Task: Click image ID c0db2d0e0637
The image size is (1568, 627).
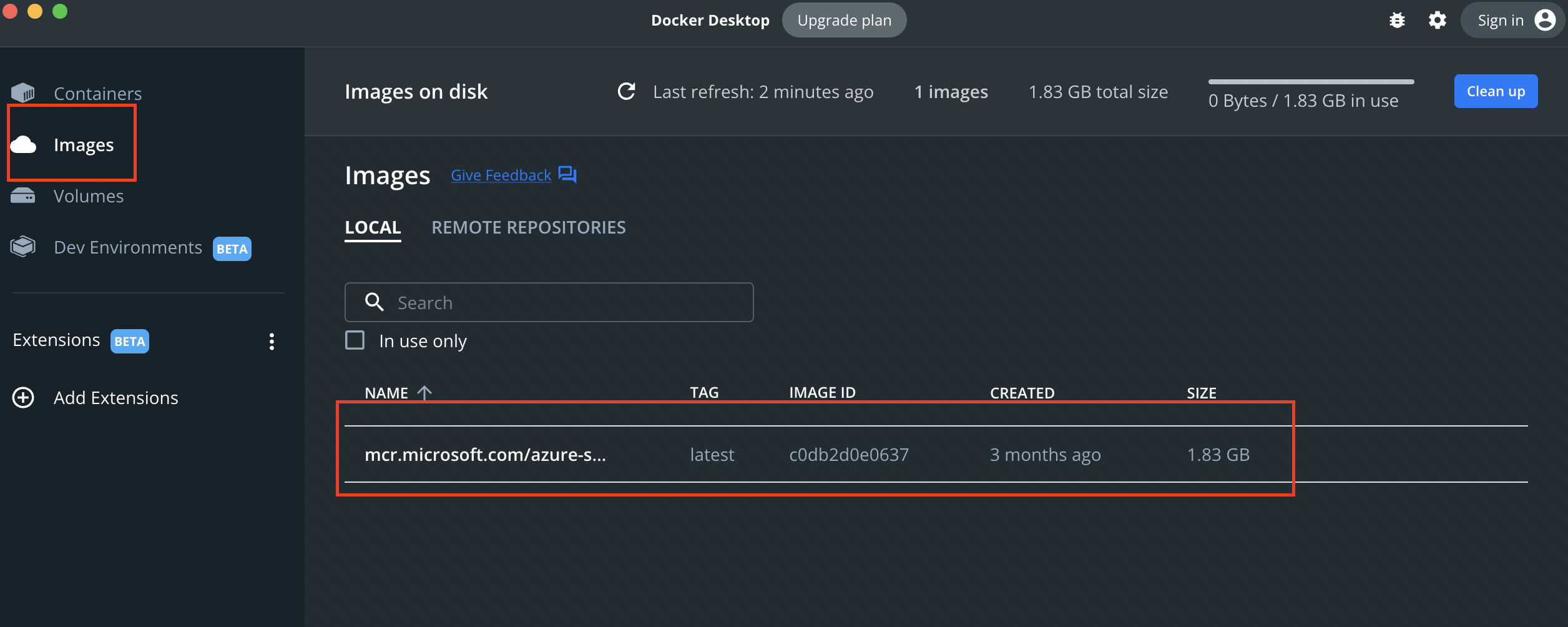Action: [x=849, y=455]
